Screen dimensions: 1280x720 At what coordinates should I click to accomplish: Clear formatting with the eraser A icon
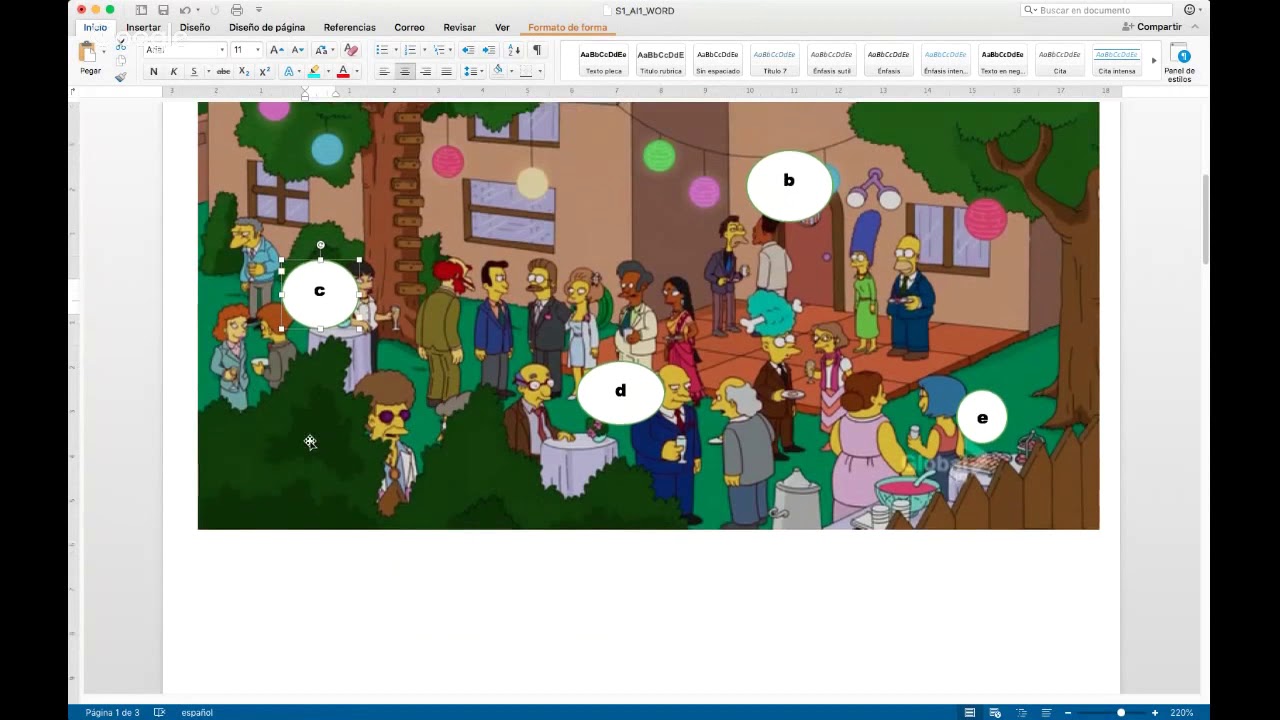pos(351,50)
